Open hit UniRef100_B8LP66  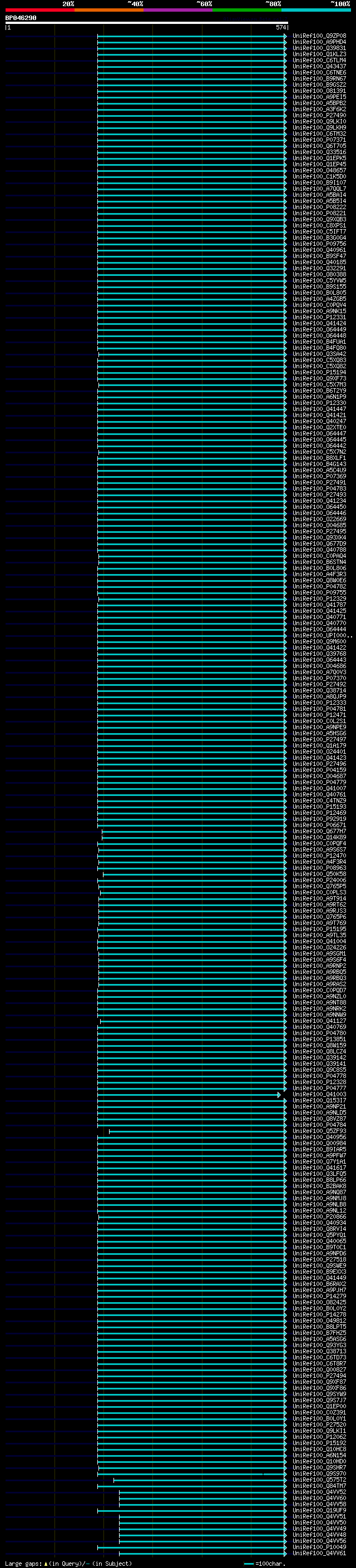point(319,1180)
